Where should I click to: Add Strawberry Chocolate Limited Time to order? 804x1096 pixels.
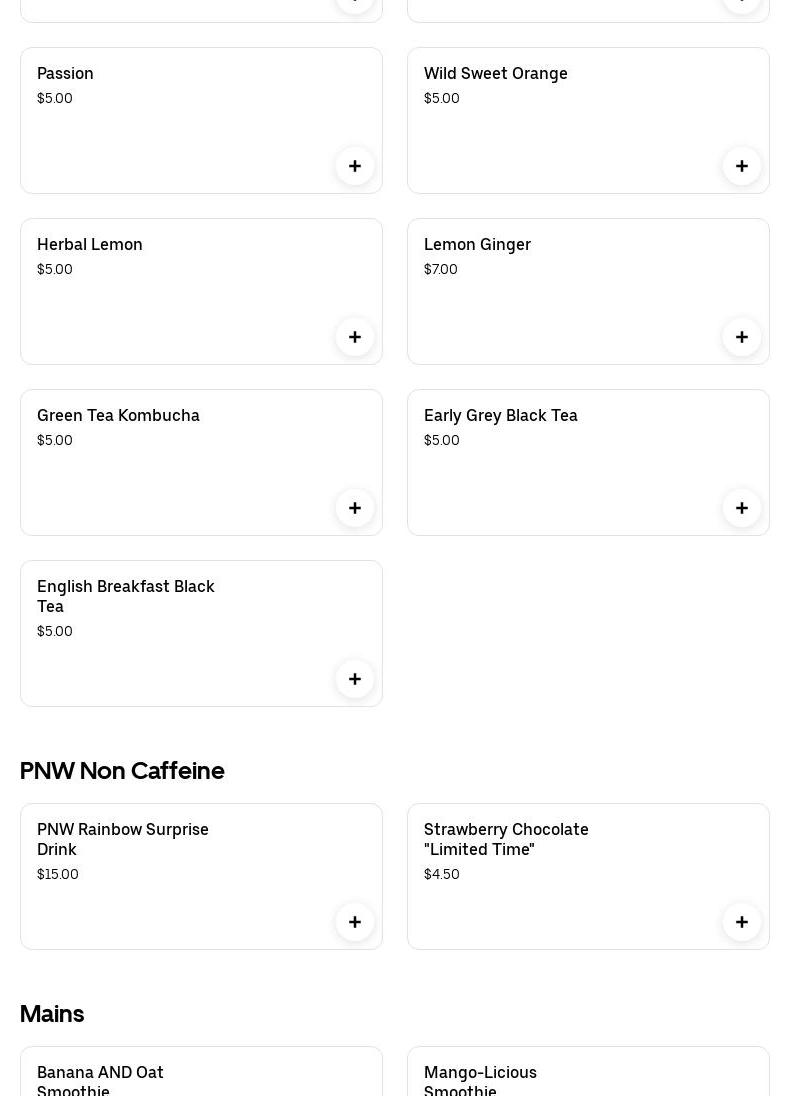(742, 922)
